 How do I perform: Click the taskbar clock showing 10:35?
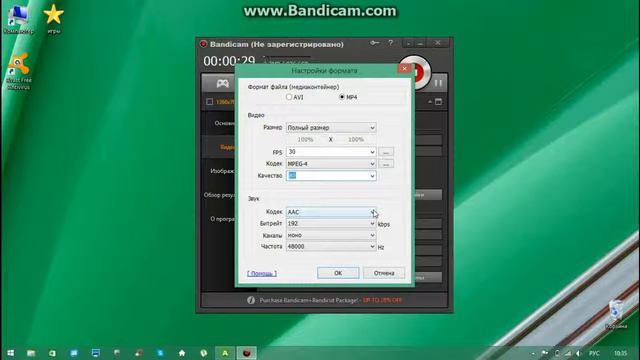coord(620,353)
